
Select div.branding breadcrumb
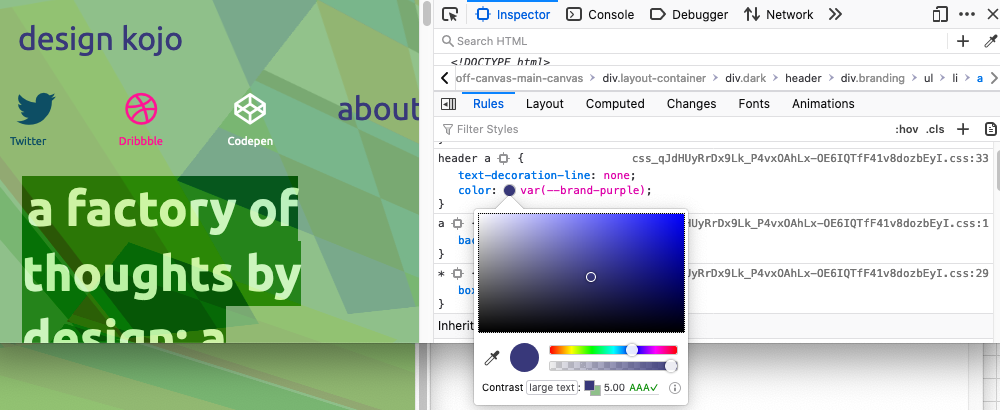(872, 78)
